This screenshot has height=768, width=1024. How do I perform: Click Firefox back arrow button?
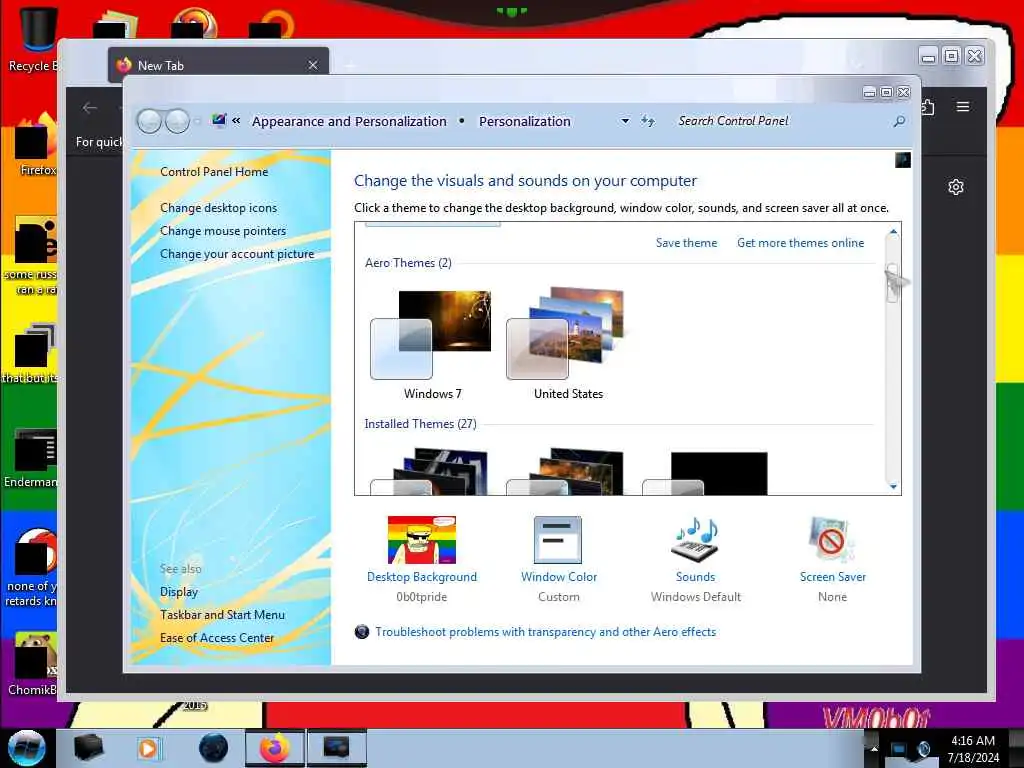point(89,108)
